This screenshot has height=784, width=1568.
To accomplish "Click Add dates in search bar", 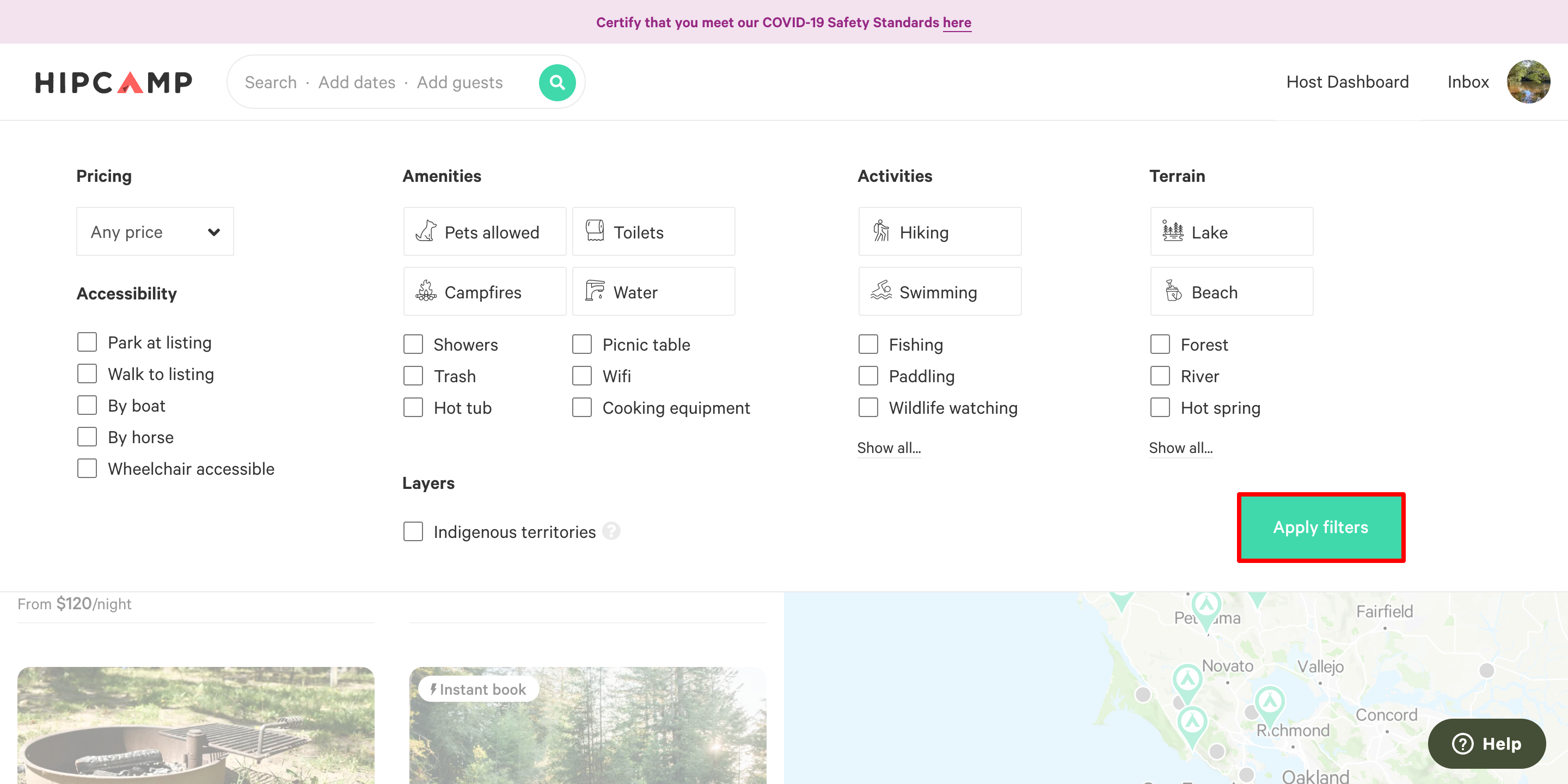I will pyautogui.click(x=357, y=82).
